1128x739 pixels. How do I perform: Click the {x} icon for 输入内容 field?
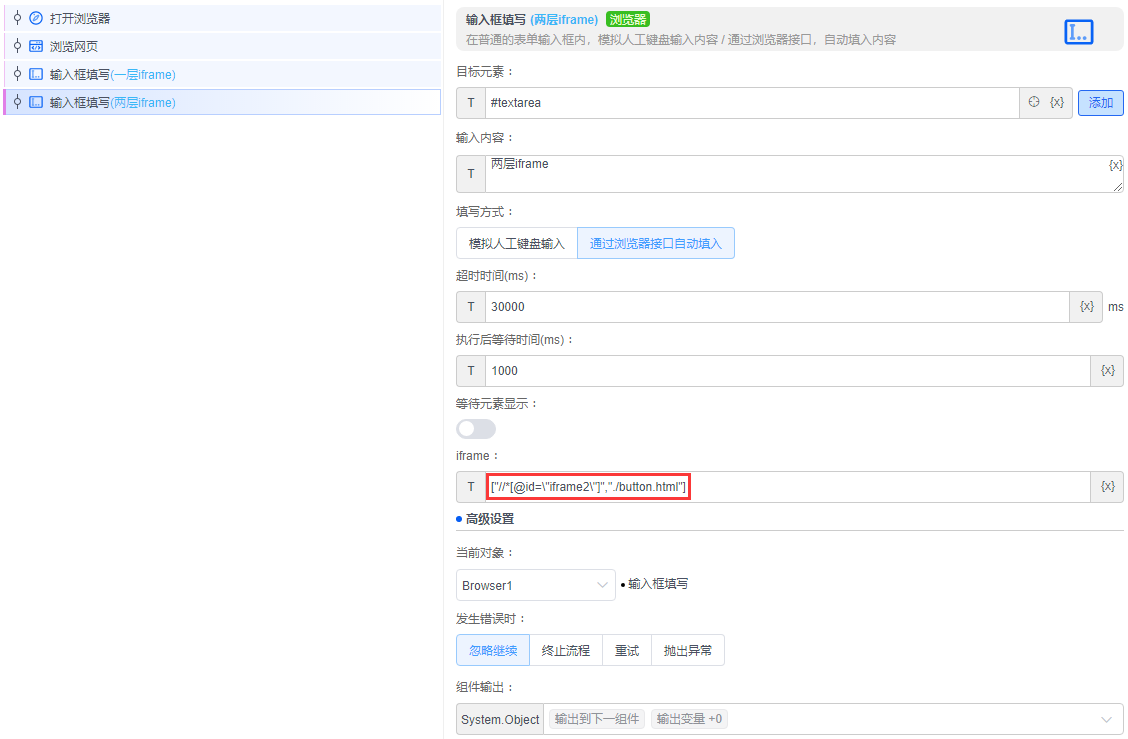1116,166
